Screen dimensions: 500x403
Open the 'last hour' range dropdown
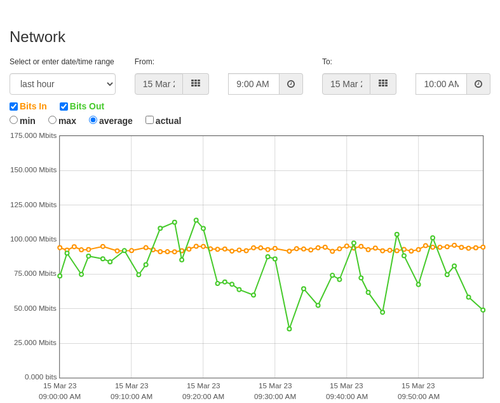[x=63, y=84]
